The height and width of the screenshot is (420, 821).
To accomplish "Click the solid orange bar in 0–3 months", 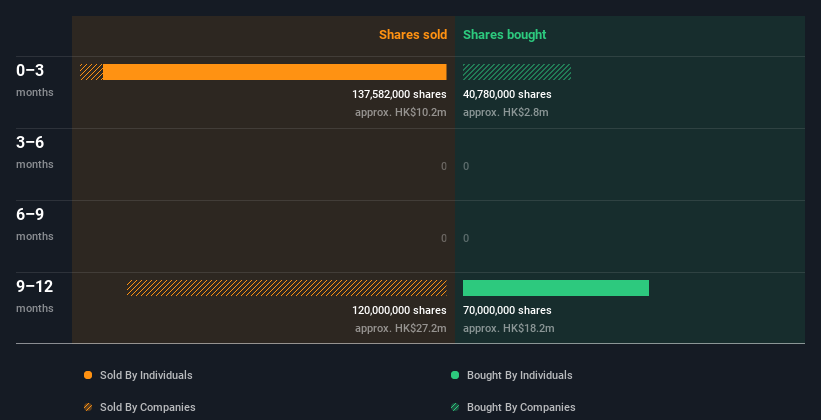I will click(x=275, y=72).
